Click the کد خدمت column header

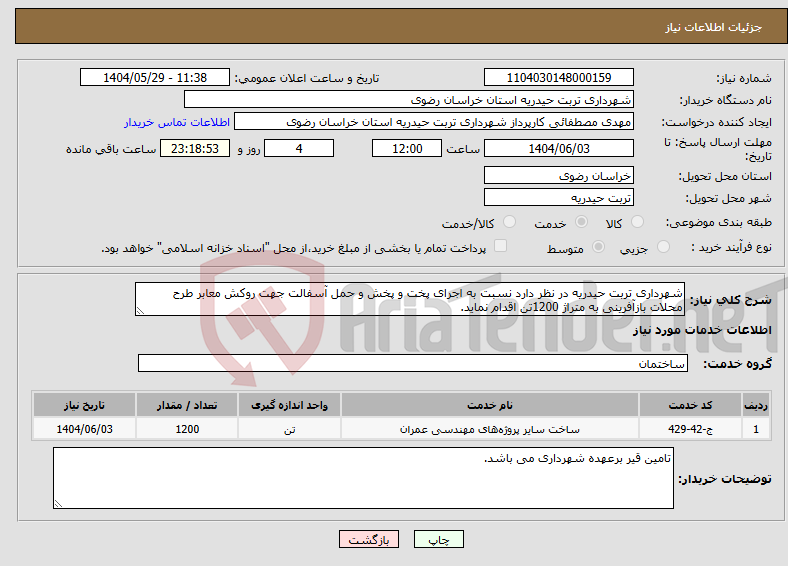click(x=690, y=405)
